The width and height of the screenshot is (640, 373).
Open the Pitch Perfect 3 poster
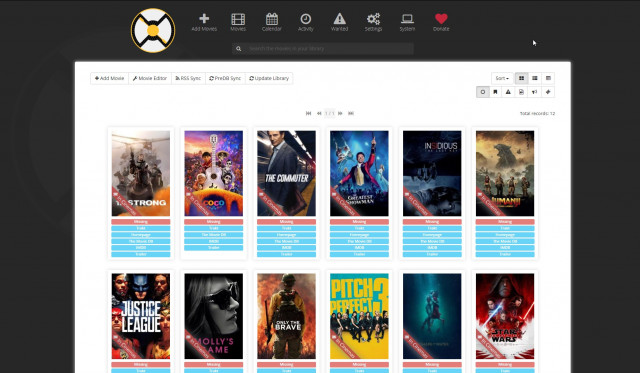(x=359, y=316)
